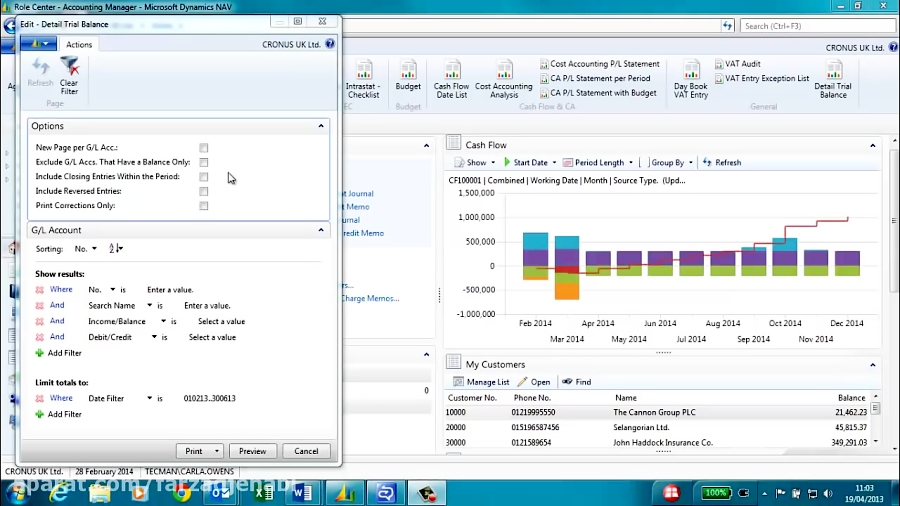
Task: Open Cash Flow Date List report
Action: pyautogui.click(x=451, y=80)
